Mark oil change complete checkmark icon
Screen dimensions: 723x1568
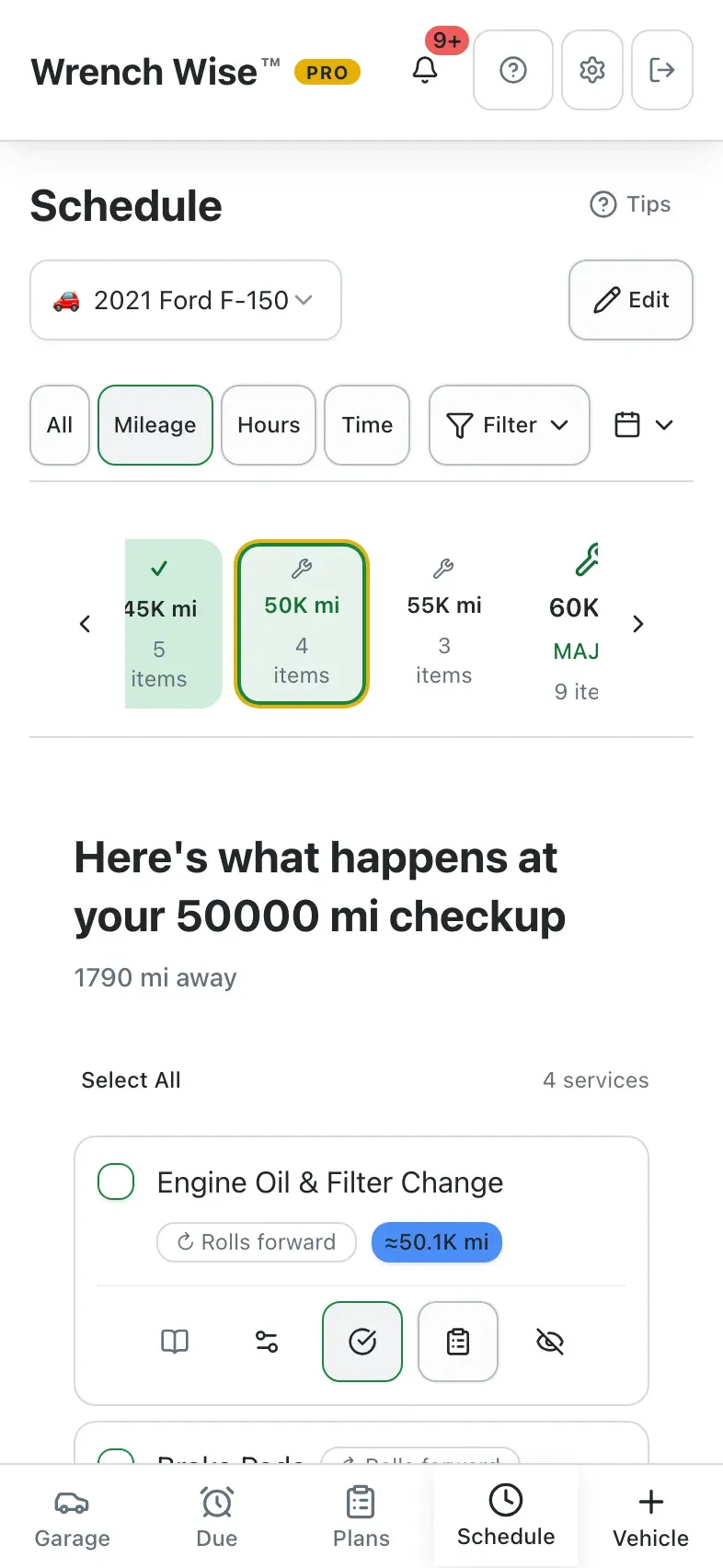coord(362,1342)
